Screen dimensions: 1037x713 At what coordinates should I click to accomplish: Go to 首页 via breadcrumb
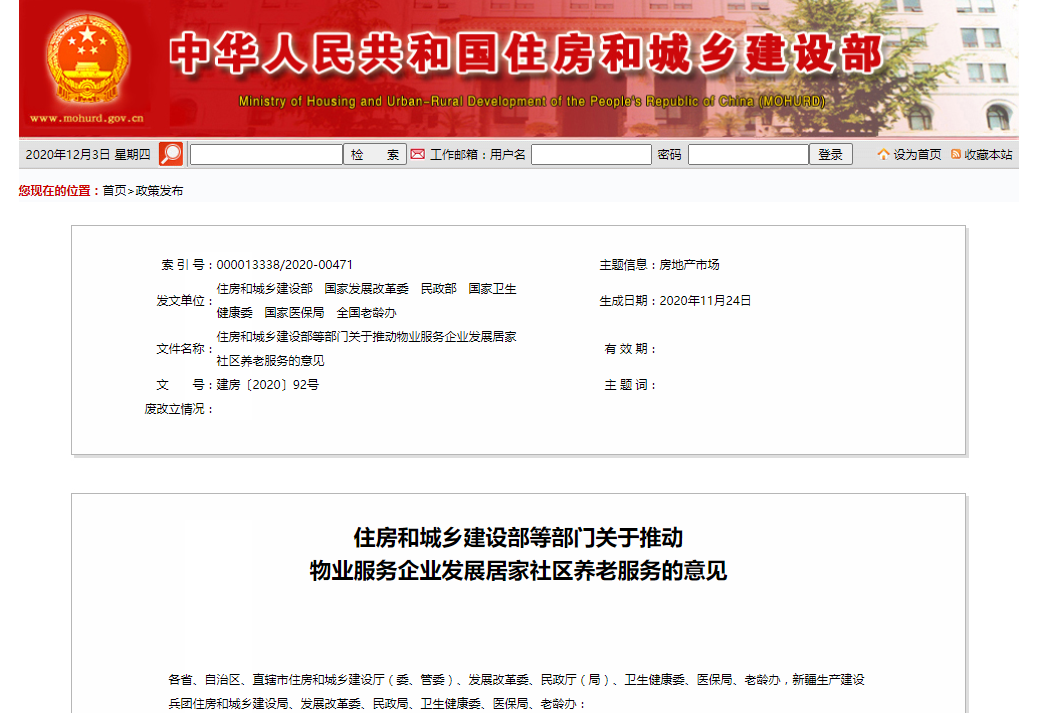pos(114,191)
